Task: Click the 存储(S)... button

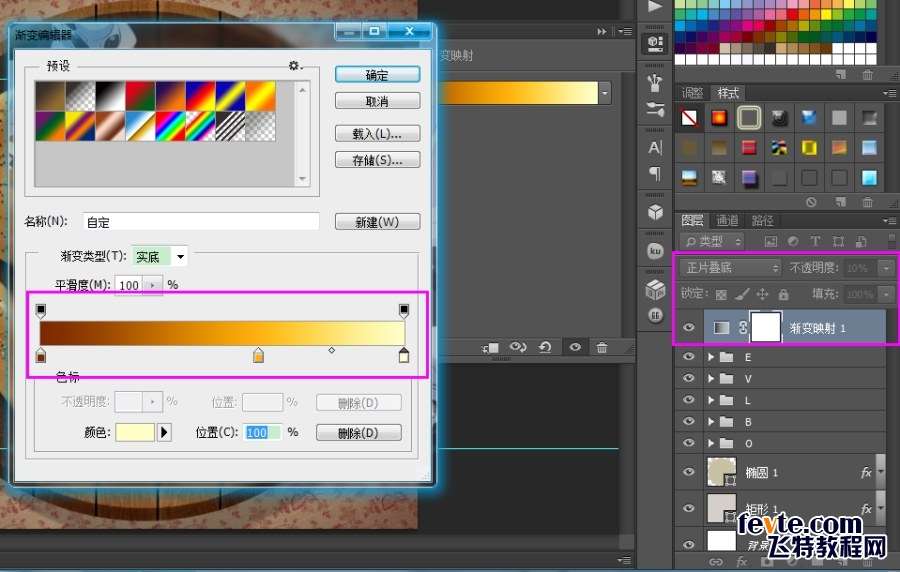Action: pyautogui.click(x=377, y=160)
